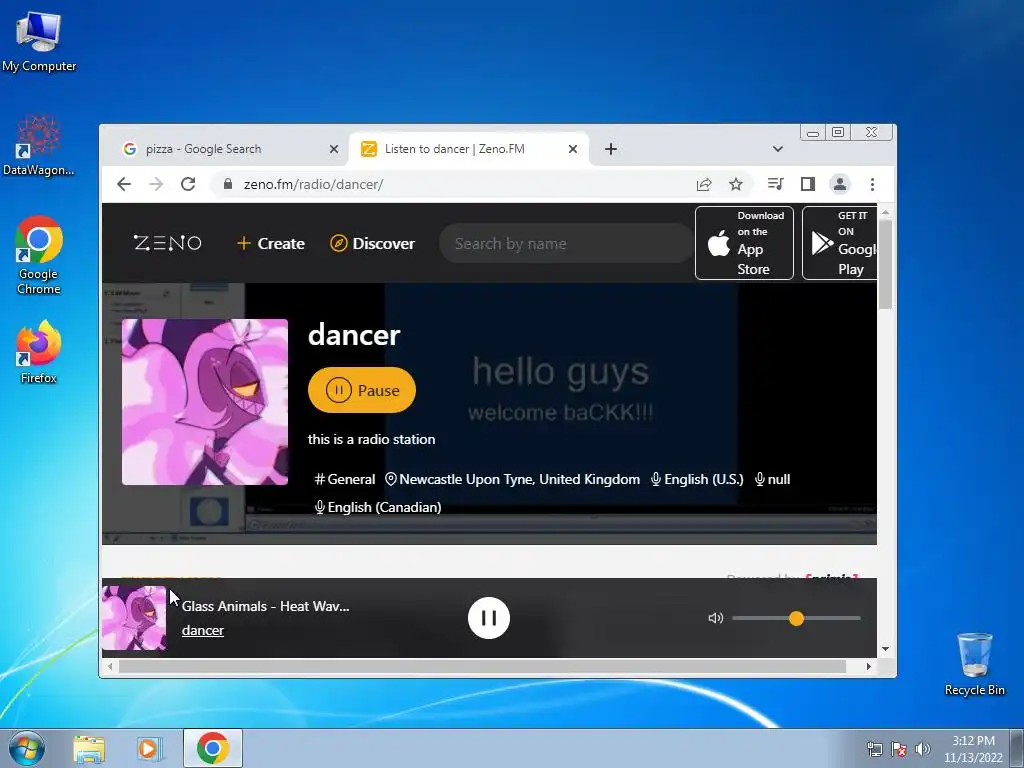Image resolution: width=1024 pixels, height=768 pixels.
Task: Click the horizontal scrollbar left arrow
Action: pyautogui.click(x=110, y=666)
